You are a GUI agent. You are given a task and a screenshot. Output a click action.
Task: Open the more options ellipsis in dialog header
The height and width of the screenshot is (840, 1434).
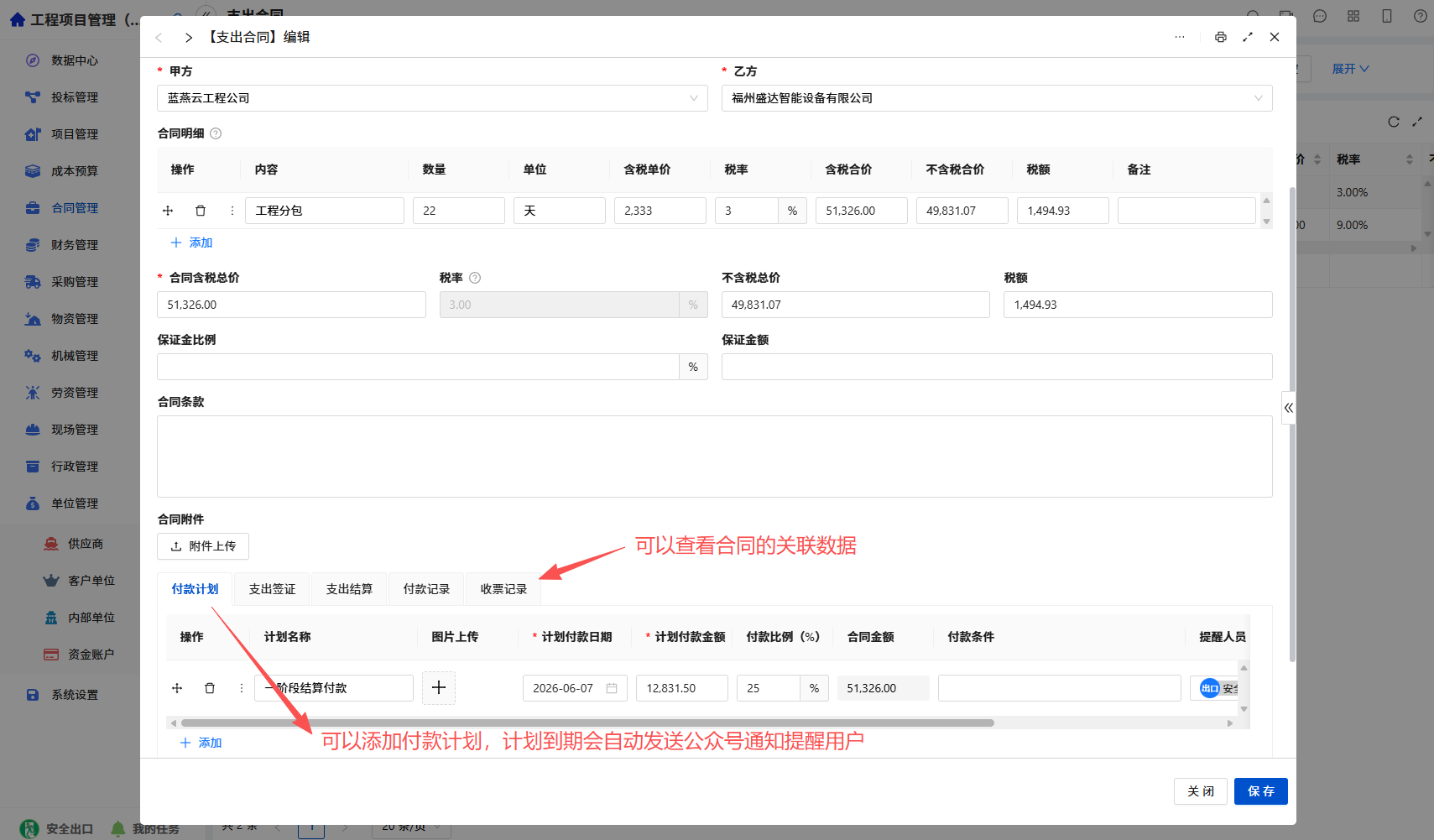pos(1180,37)
